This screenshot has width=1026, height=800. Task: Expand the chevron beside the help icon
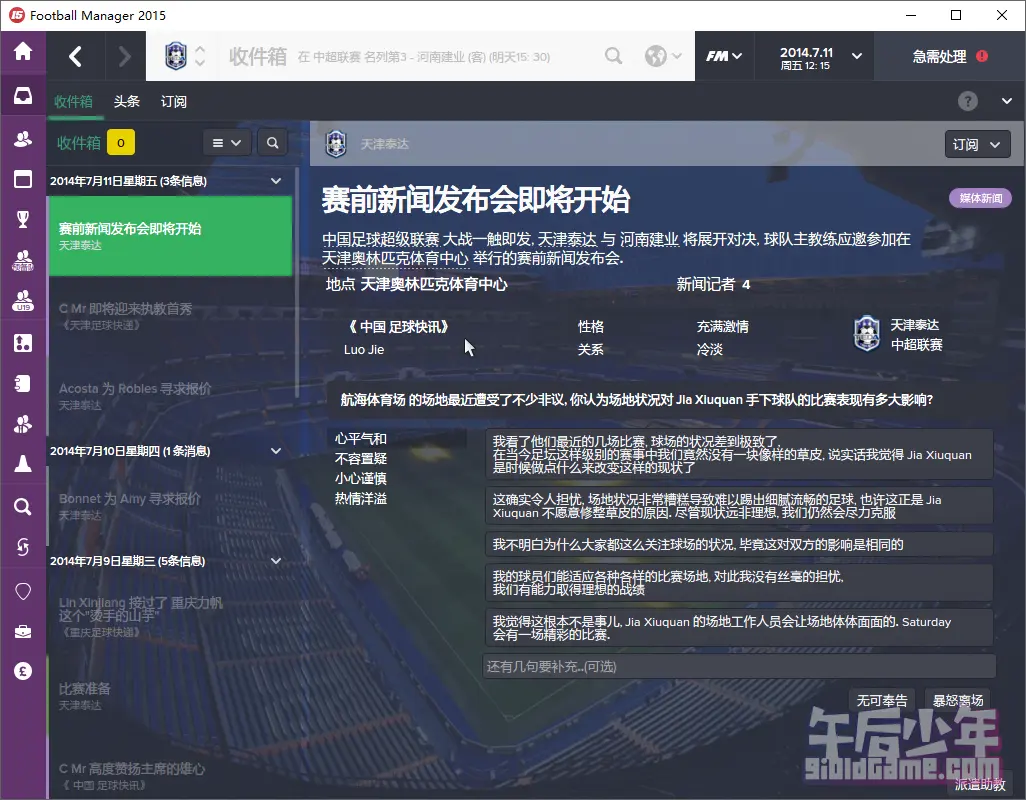[x=1006, y=101]
